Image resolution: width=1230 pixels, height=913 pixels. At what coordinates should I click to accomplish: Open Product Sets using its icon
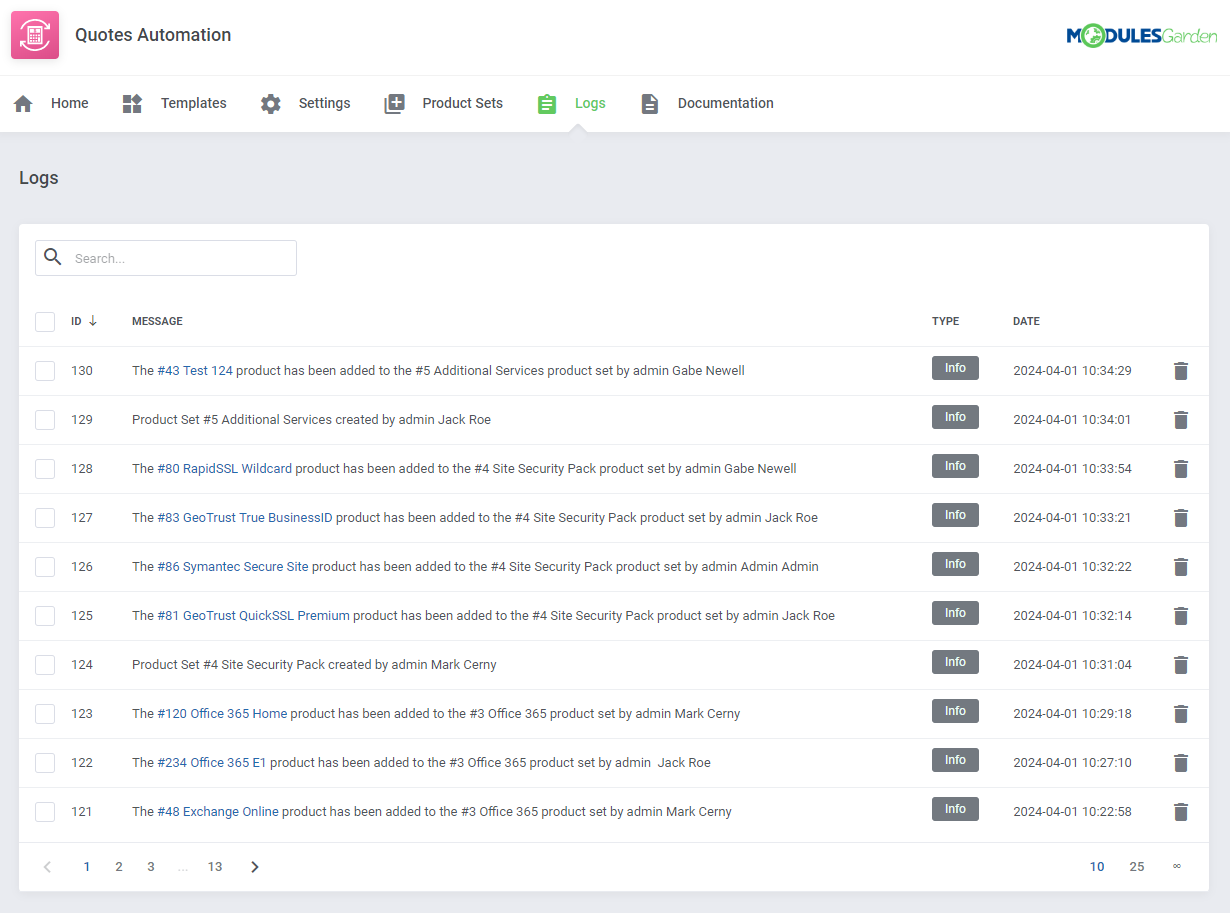click(x=394, y=102)
